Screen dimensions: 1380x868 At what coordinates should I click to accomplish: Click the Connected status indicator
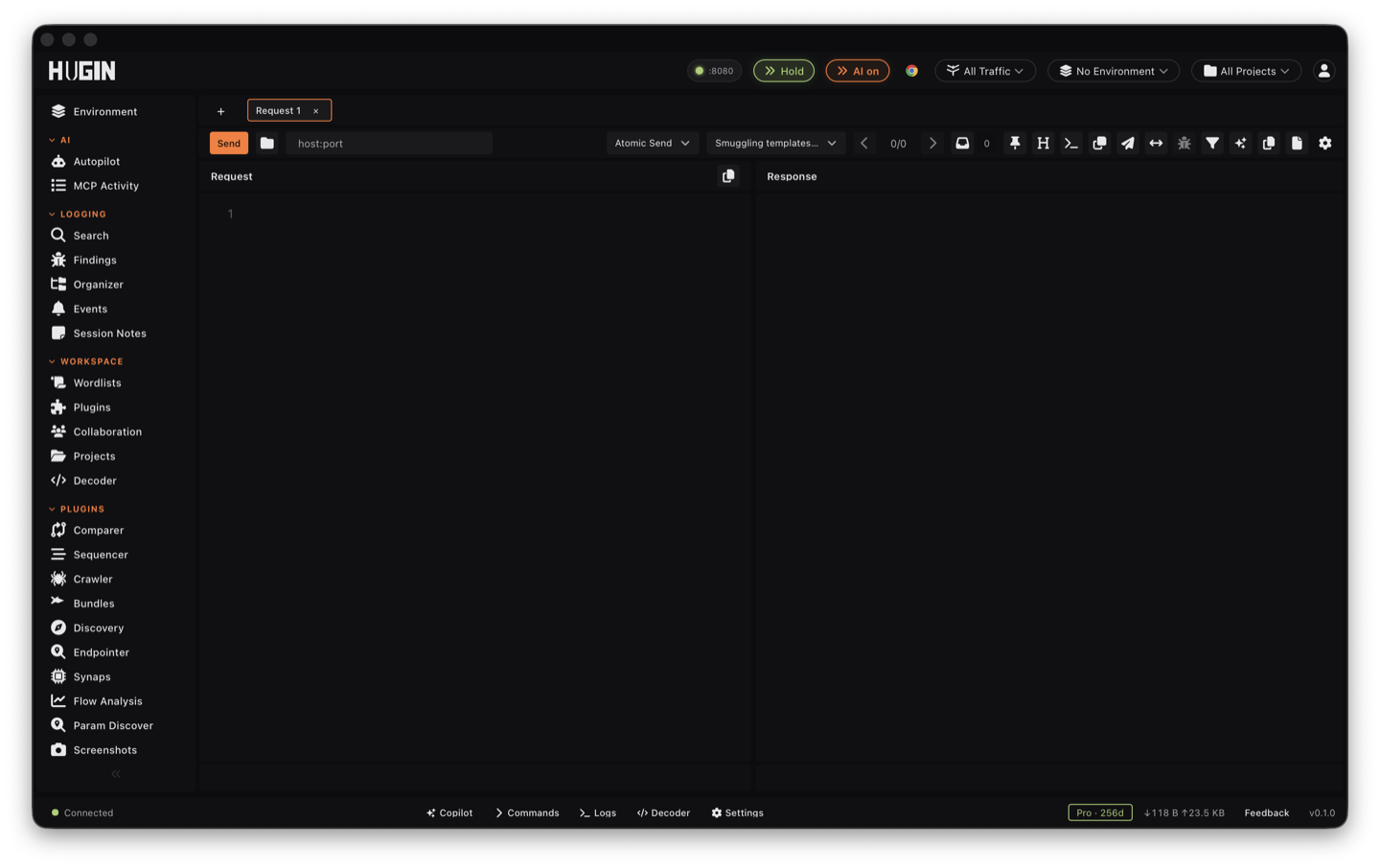(x=82, y=812)
